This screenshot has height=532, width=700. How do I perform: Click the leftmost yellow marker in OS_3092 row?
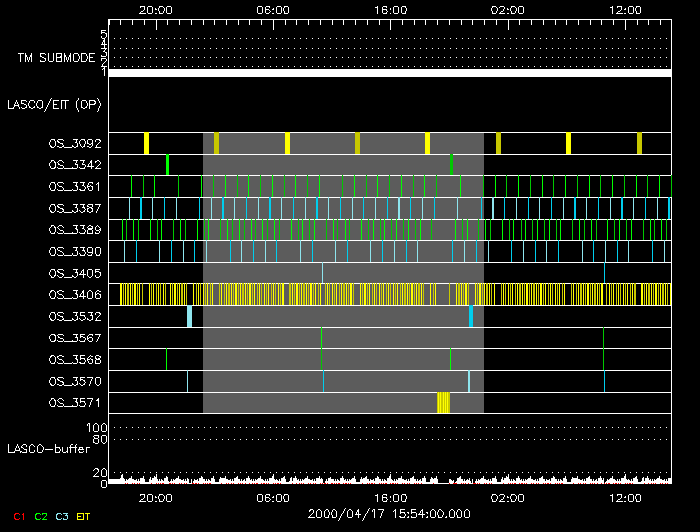[146, 143]
